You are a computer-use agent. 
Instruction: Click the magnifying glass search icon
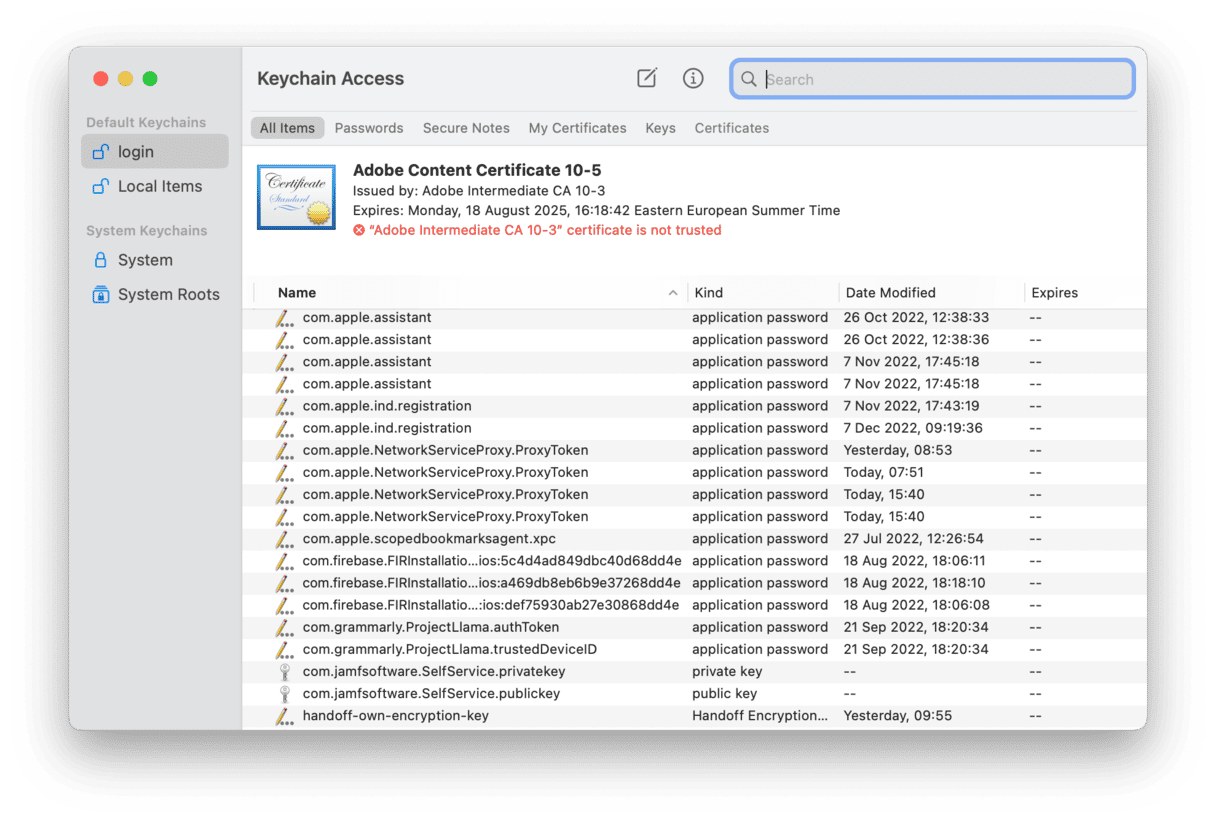pyautogui.click(x=749, y=79)
